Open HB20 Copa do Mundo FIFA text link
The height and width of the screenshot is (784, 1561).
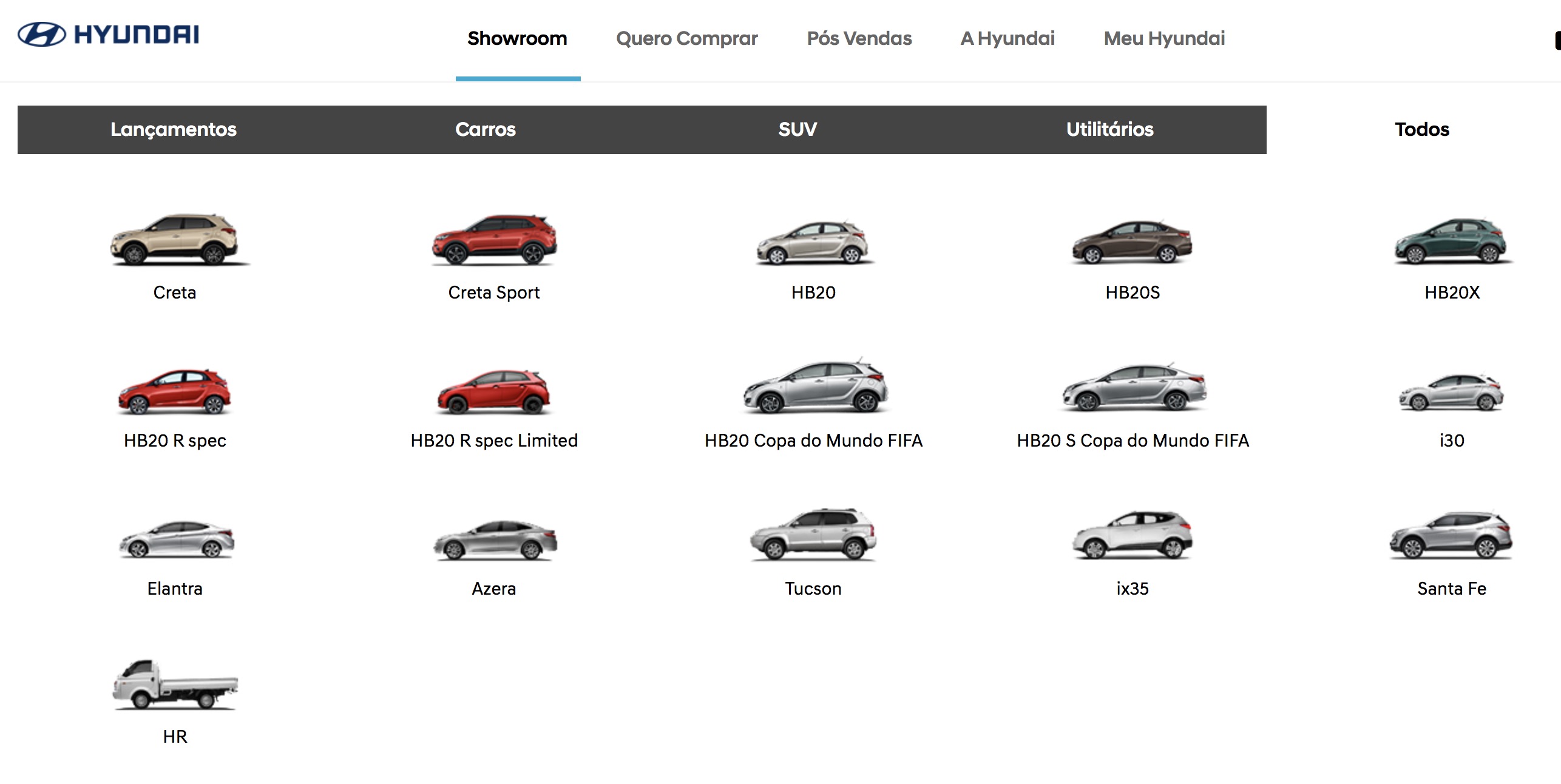[813, 441]
